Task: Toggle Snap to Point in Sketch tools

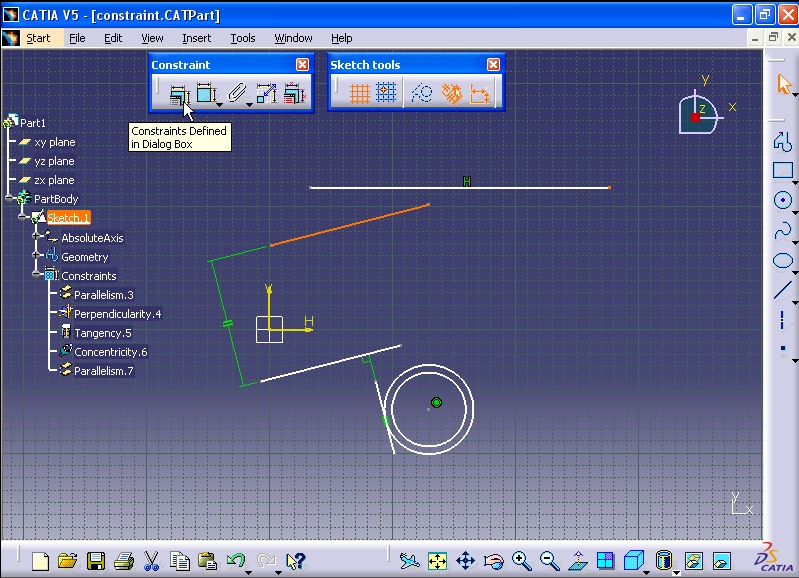Action: coord(386,93)
